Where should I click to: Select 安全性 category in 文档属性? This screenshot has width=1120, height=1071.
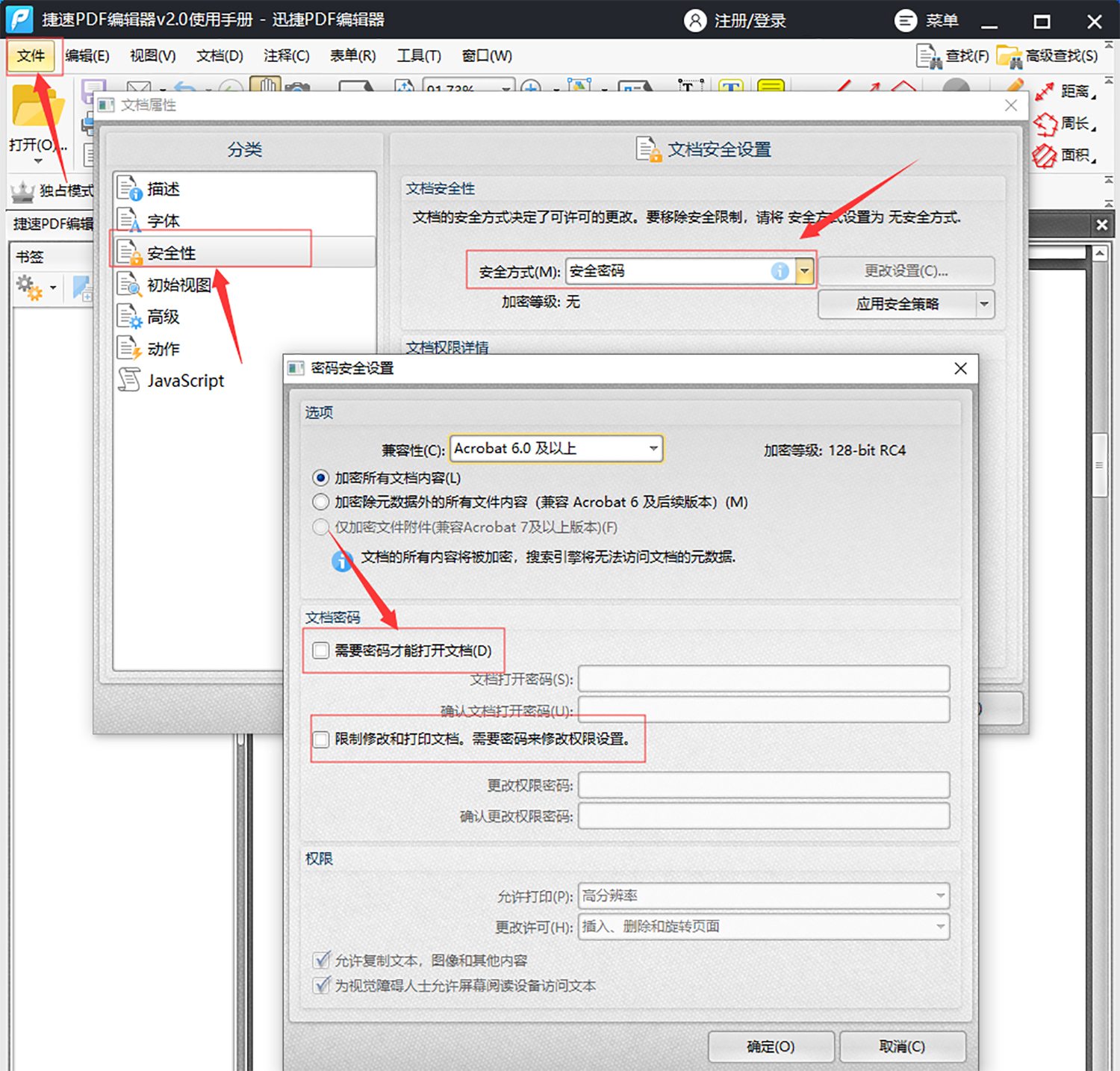[244, 253]
